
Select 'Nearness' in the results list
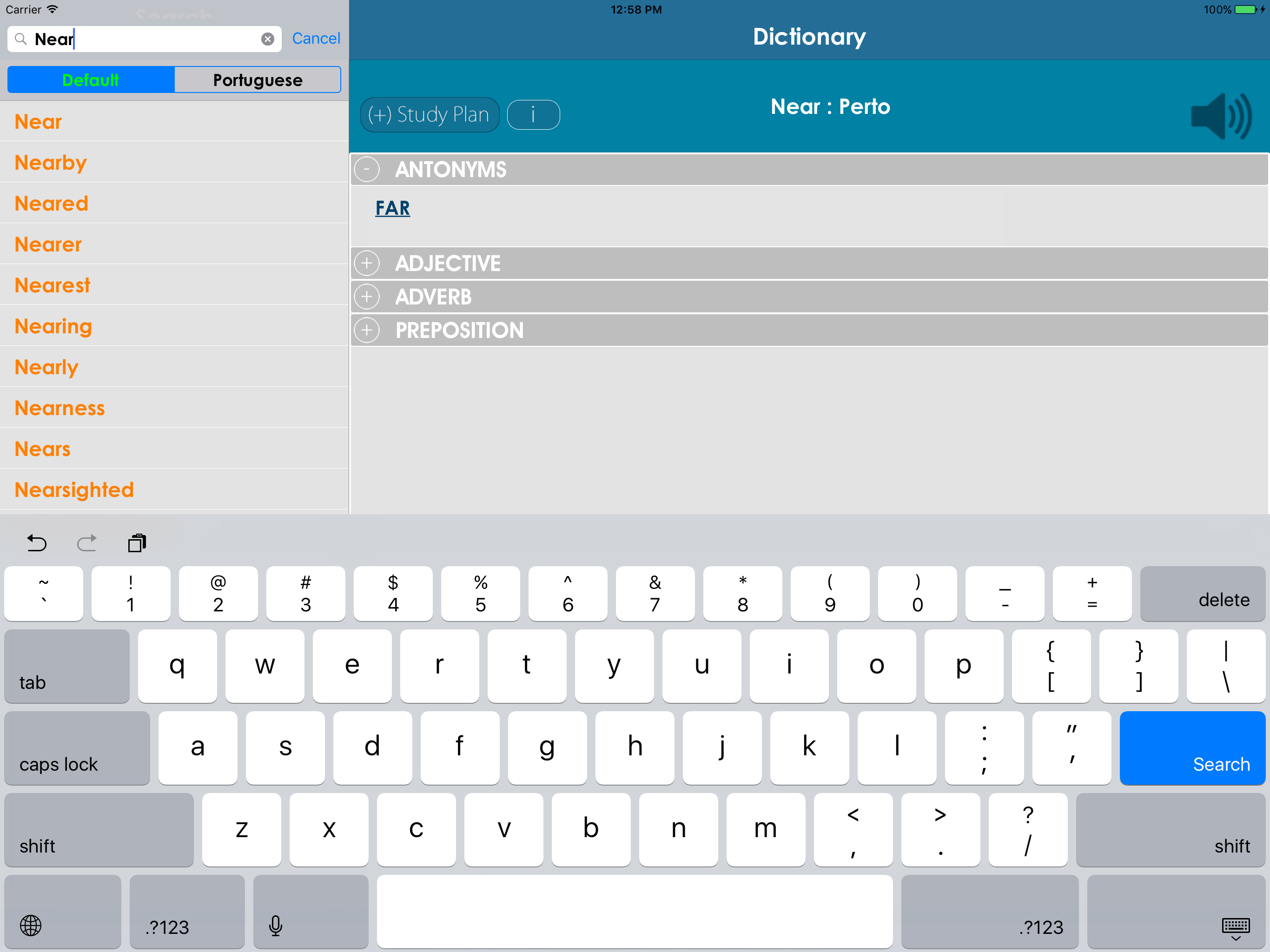point(174,408)
